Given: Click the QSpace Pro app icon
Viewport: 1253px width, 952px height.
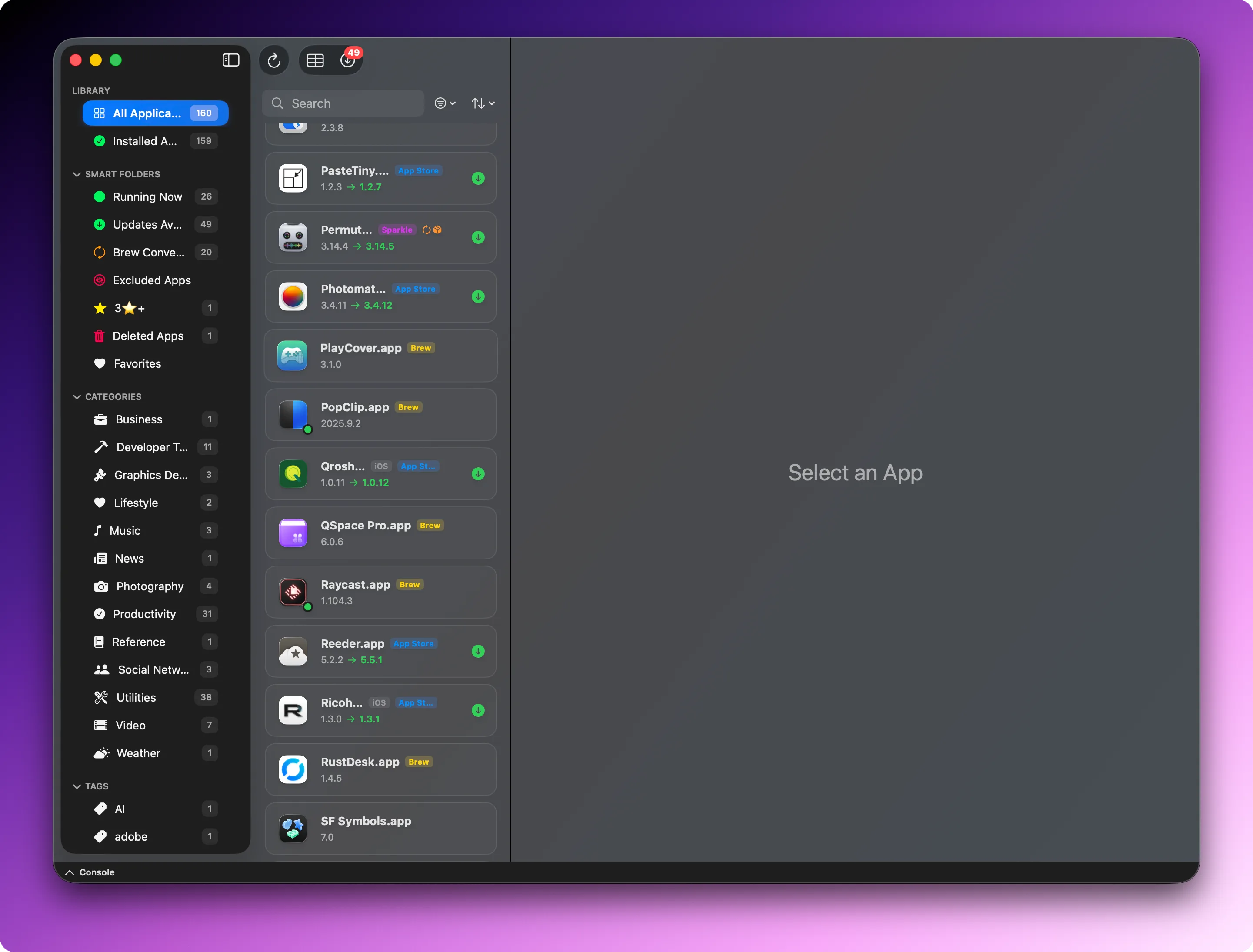Looking at the screenshot, I should 293,533.
